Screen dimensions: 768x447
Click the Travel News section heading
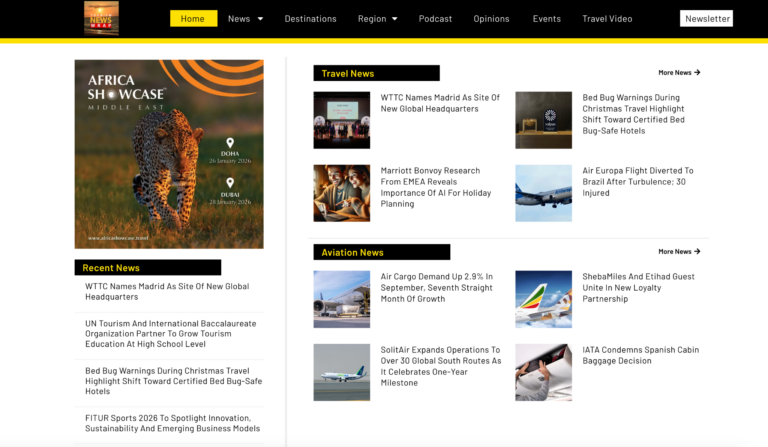(x=377, y=73)
